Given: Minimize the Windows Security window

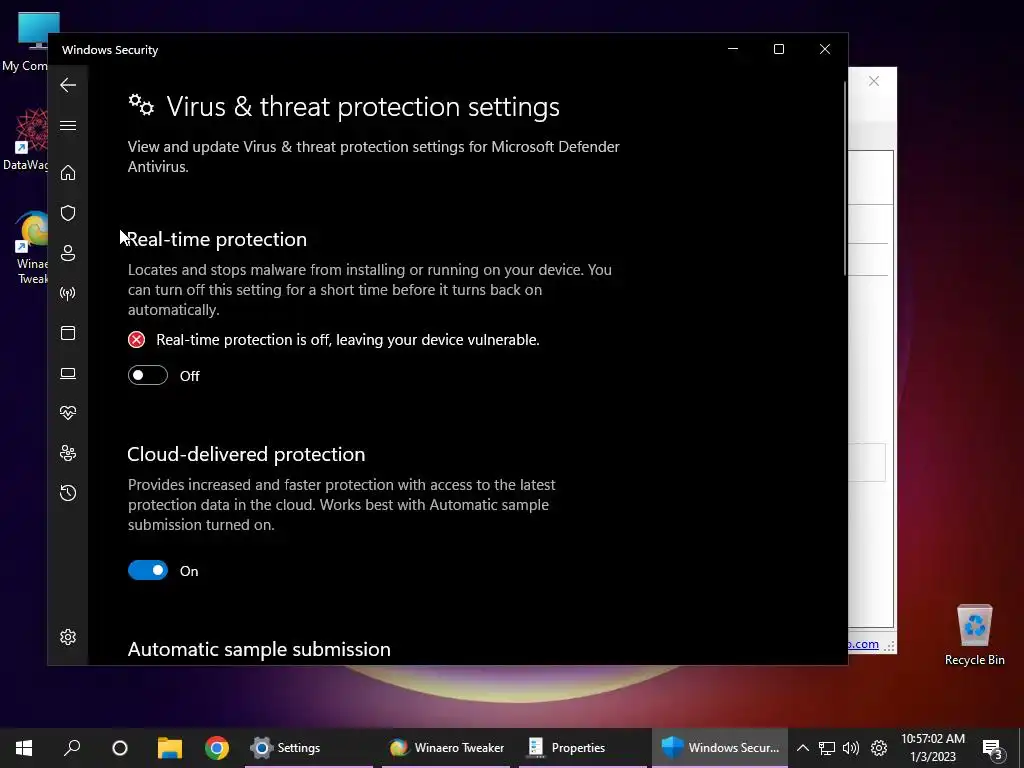Looking at the screenshot, I should point(733,49).
